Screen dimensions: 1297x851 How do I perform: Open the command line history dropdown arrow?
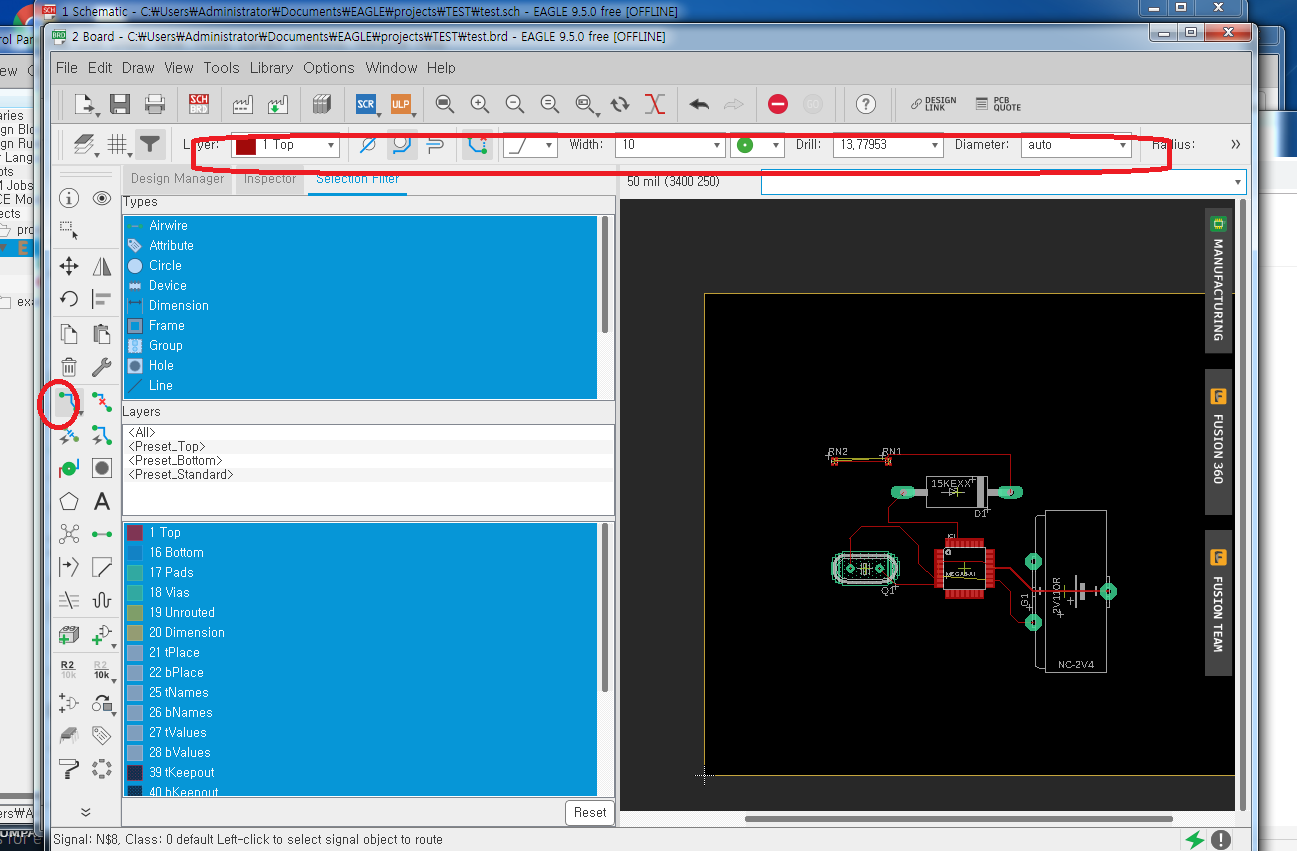tap(1239, 182)
